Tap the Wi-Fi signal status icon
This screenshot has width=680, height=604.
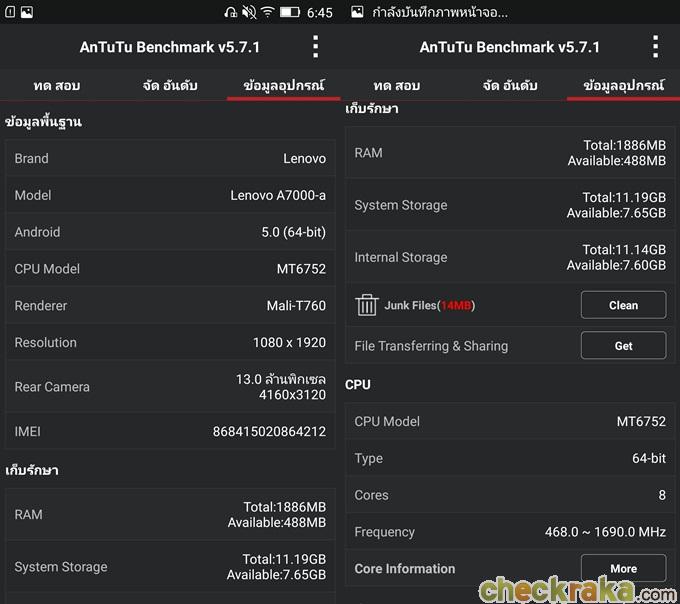pyautogui.click(x=268, y=12)
